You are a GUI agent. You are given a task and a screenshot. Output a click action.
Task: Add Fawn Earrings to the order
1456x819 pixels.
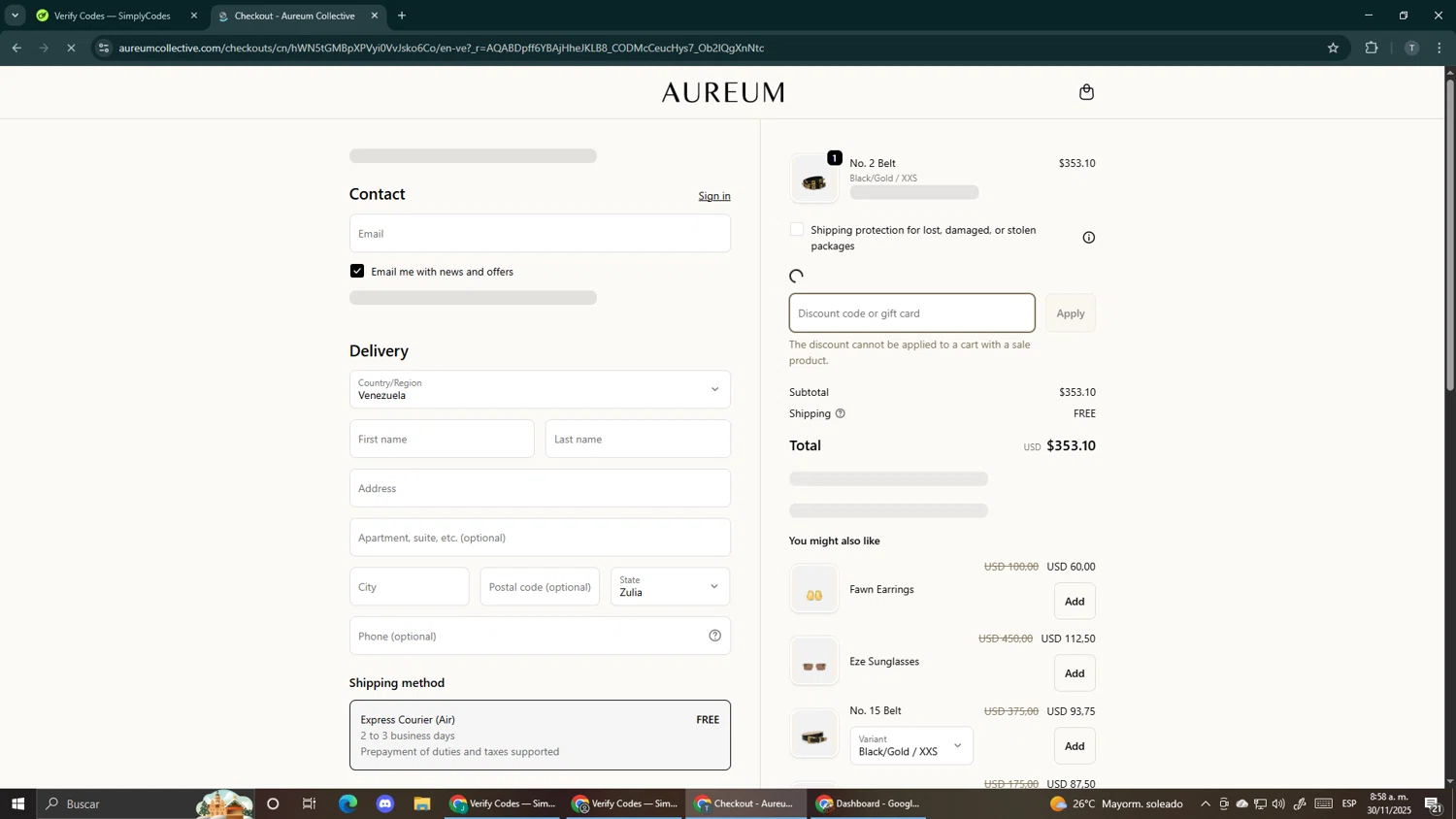click(x=1075, y=602)
